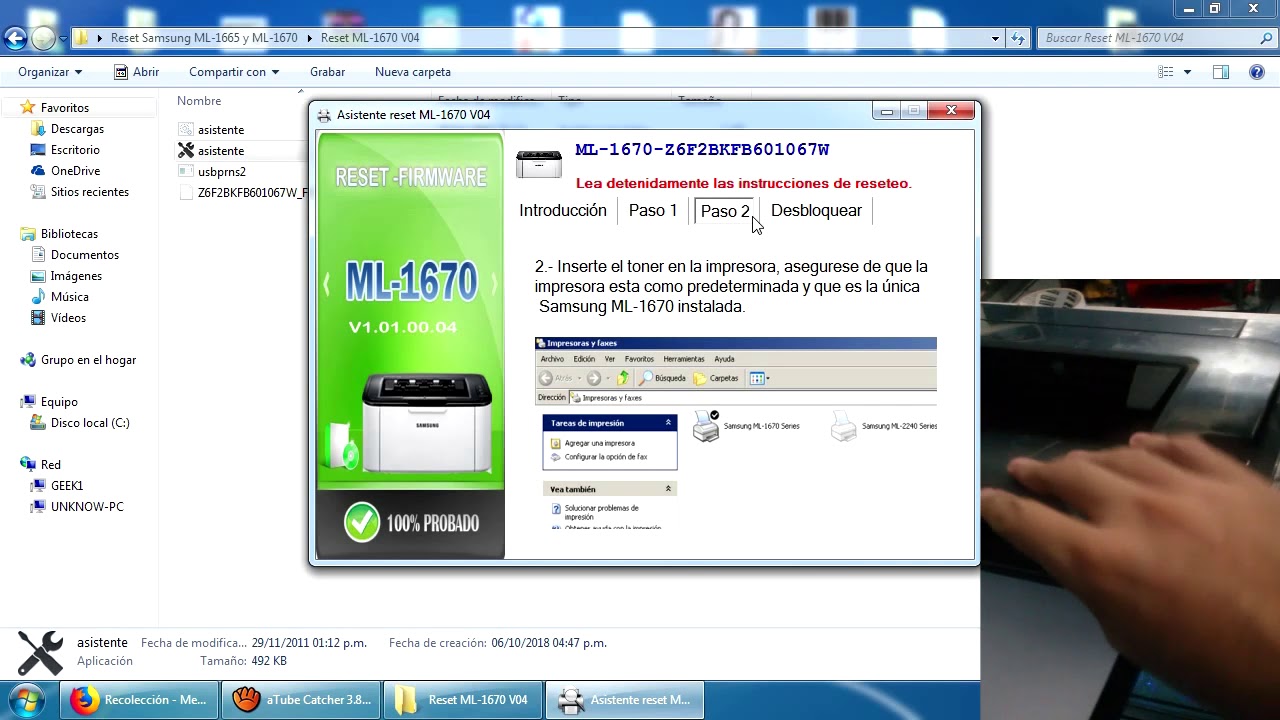Click the Grabar toolbar button

click(327, 72)
